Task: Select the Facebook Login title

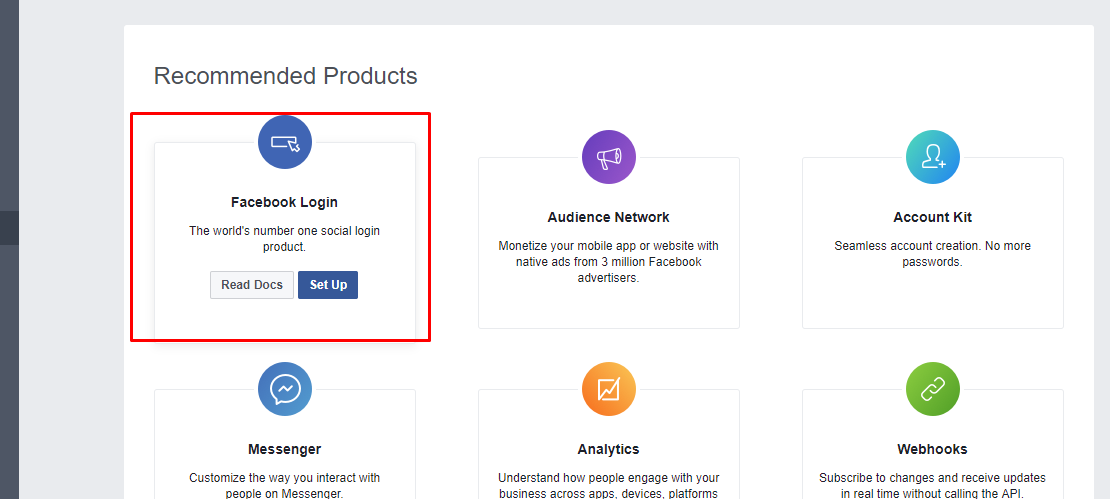Action: pos(285,202)
